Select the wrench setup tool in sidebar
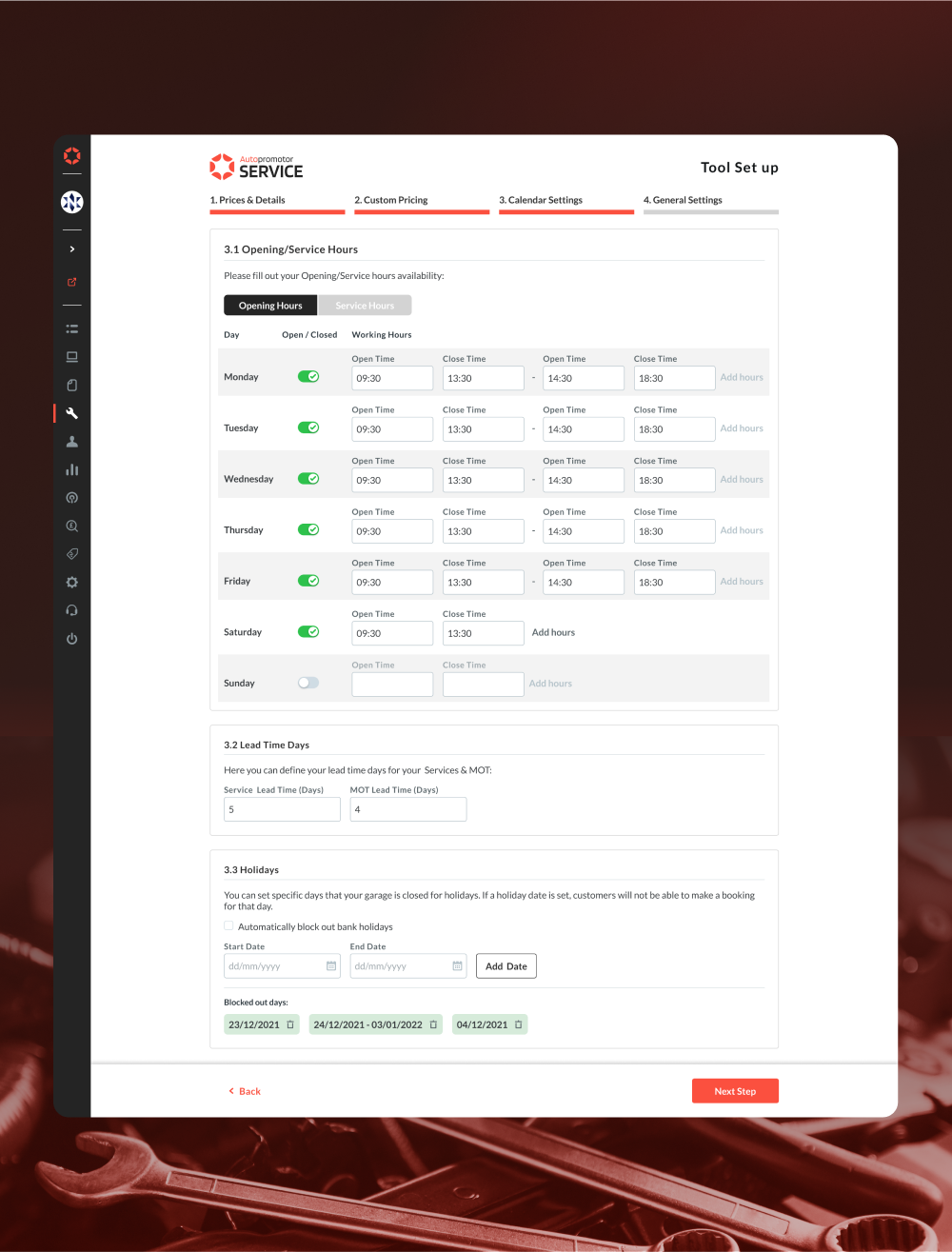952x1252 pixels. 71,412
